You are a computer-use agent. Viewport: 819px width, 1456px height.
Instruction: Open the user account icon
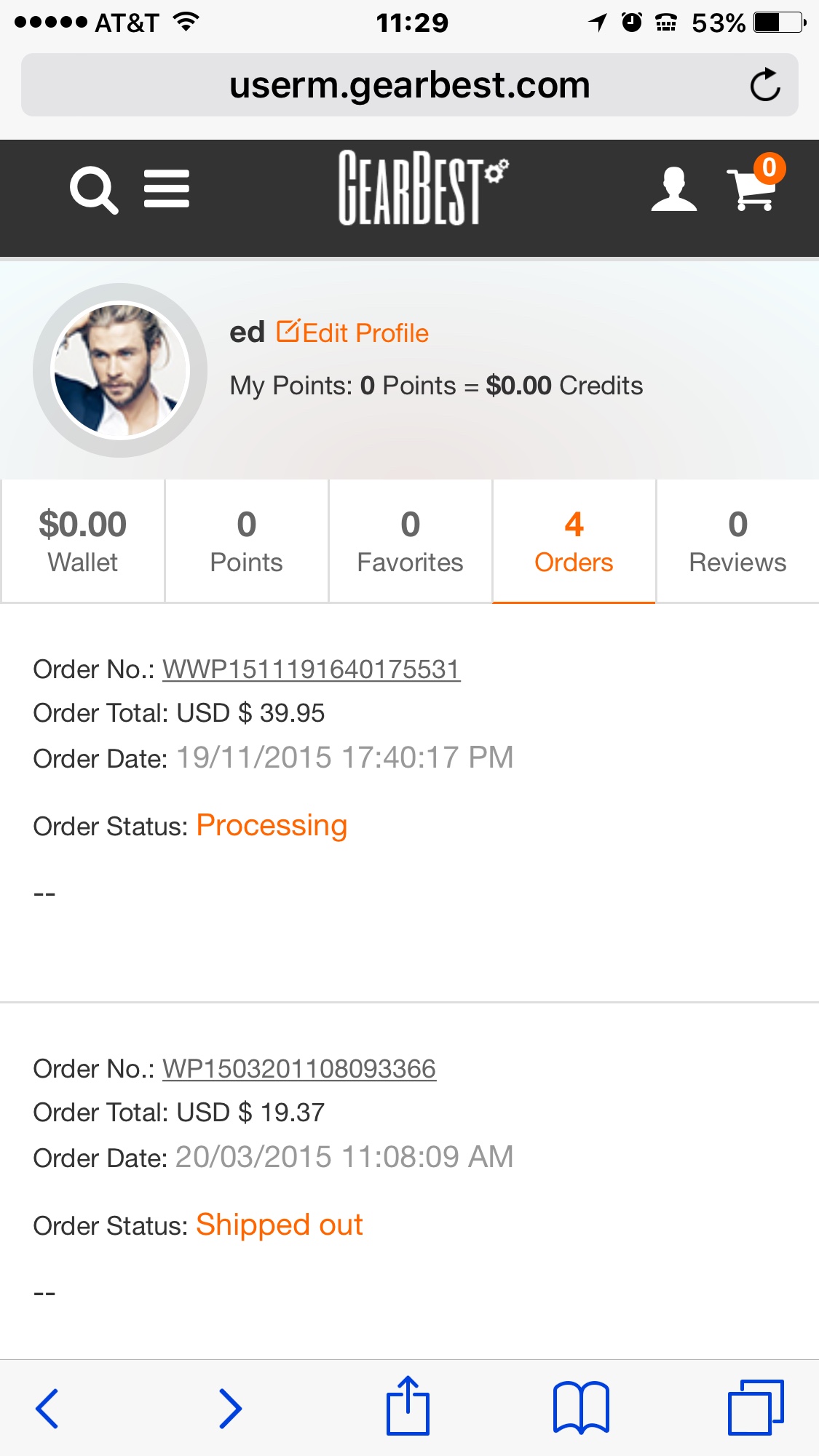coord(673,189)
